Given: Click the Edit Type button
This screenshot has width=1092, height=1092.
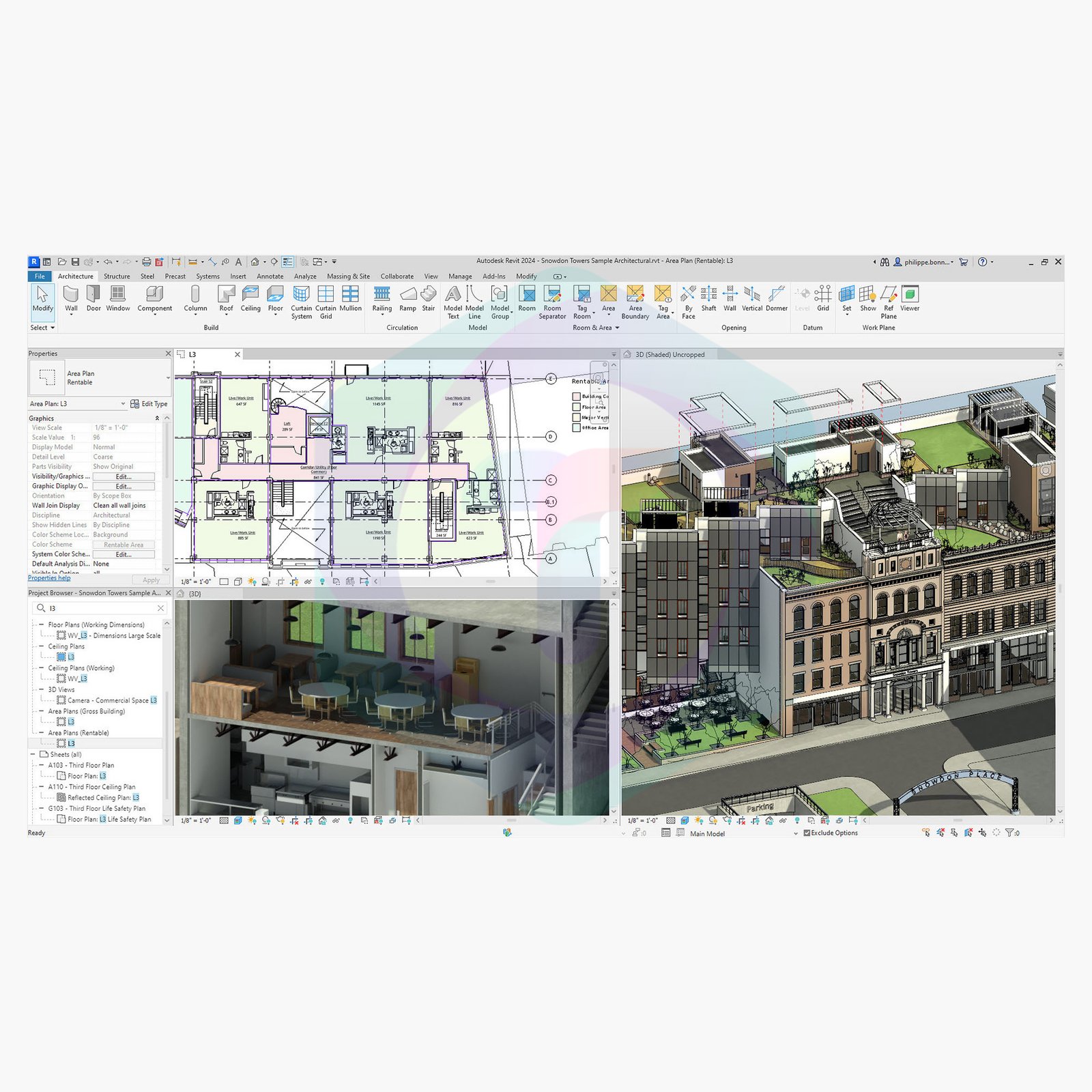Looking at the screenshot, I should tap(149, 404).
